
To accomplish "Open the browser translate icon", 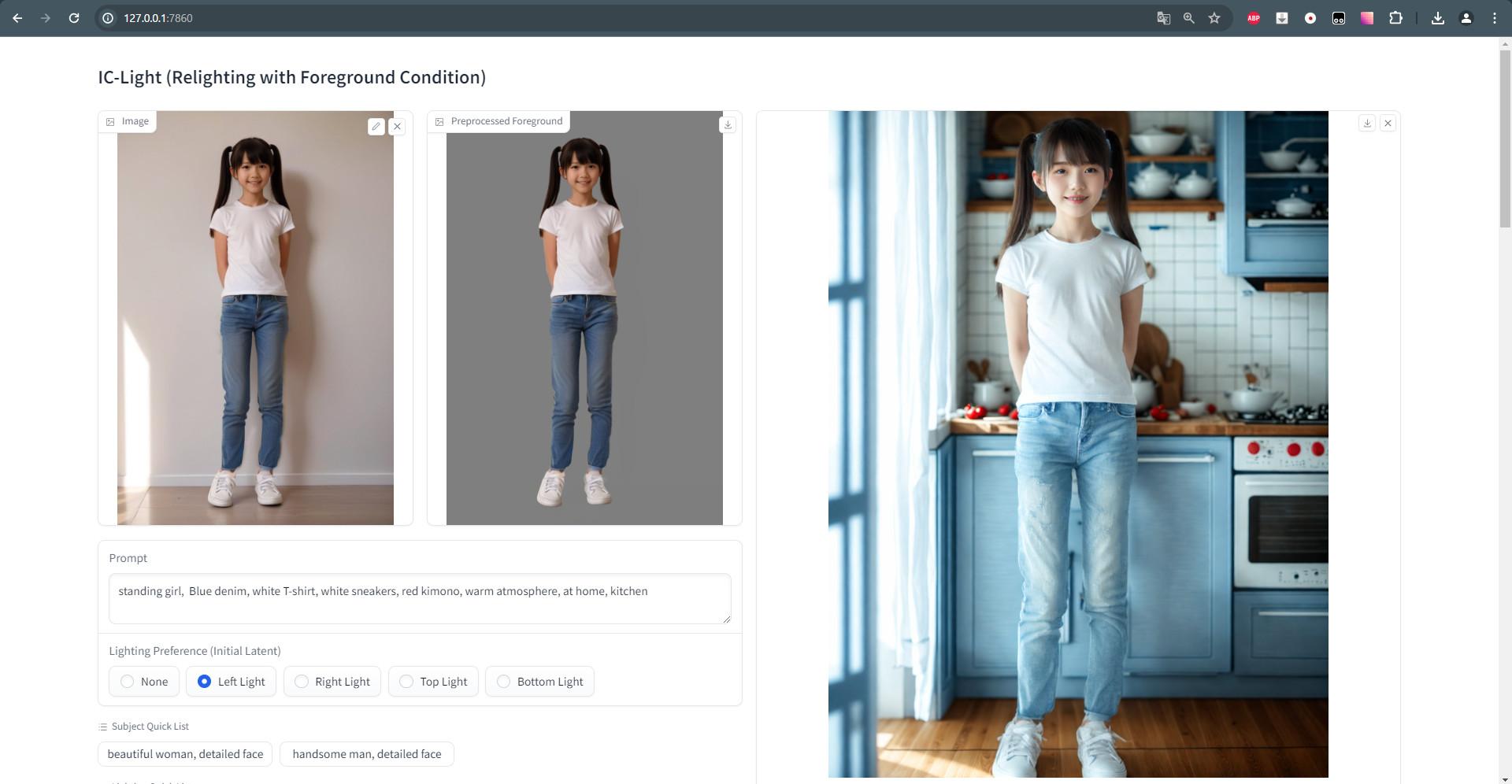I will (x=1163, y=18).
